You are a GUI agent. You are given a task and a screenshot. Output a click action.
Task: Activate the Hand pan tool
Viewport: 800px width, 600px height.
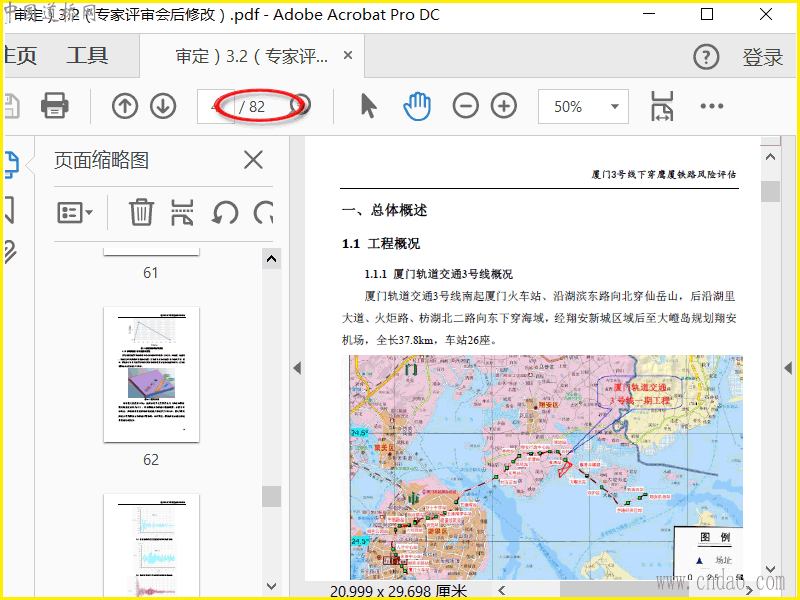pyautogui.click(x=417, y=105)
